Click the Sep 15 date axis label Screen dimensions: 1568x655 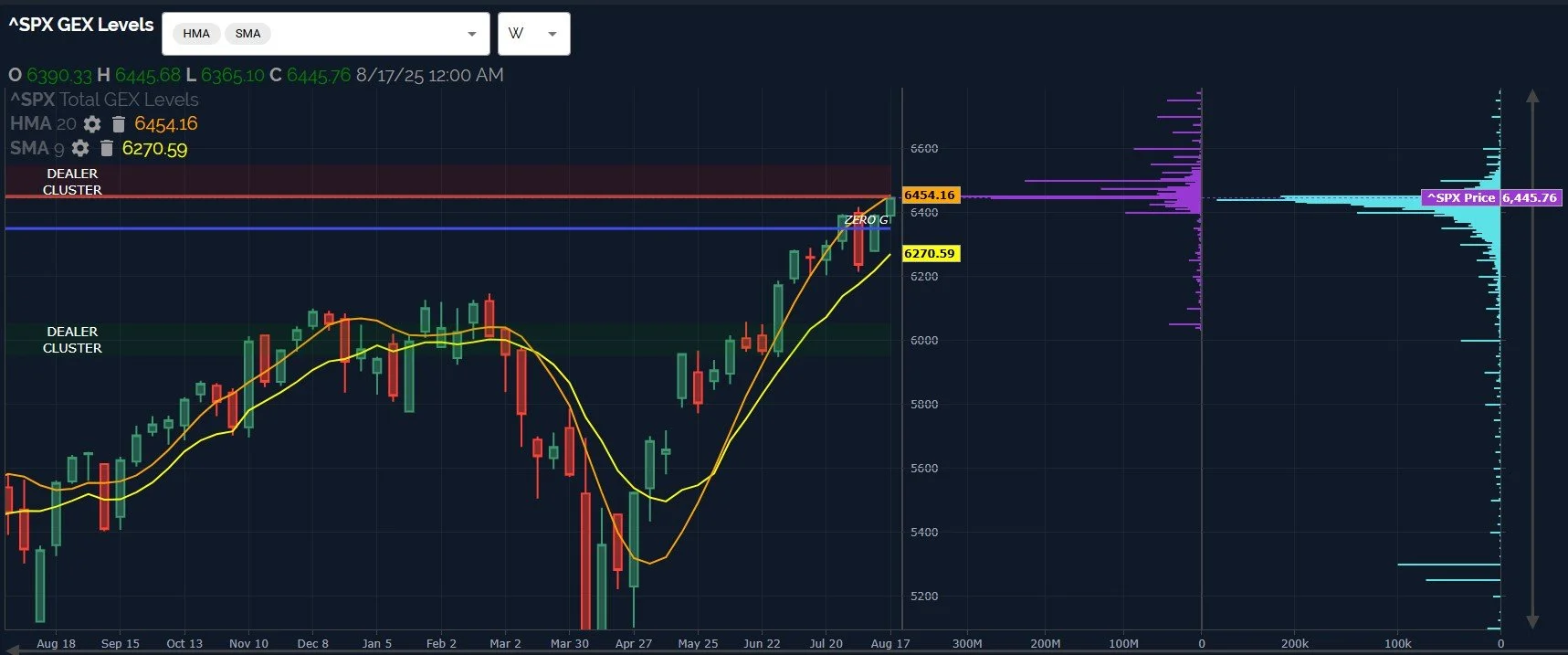click(x=121, y=643)
